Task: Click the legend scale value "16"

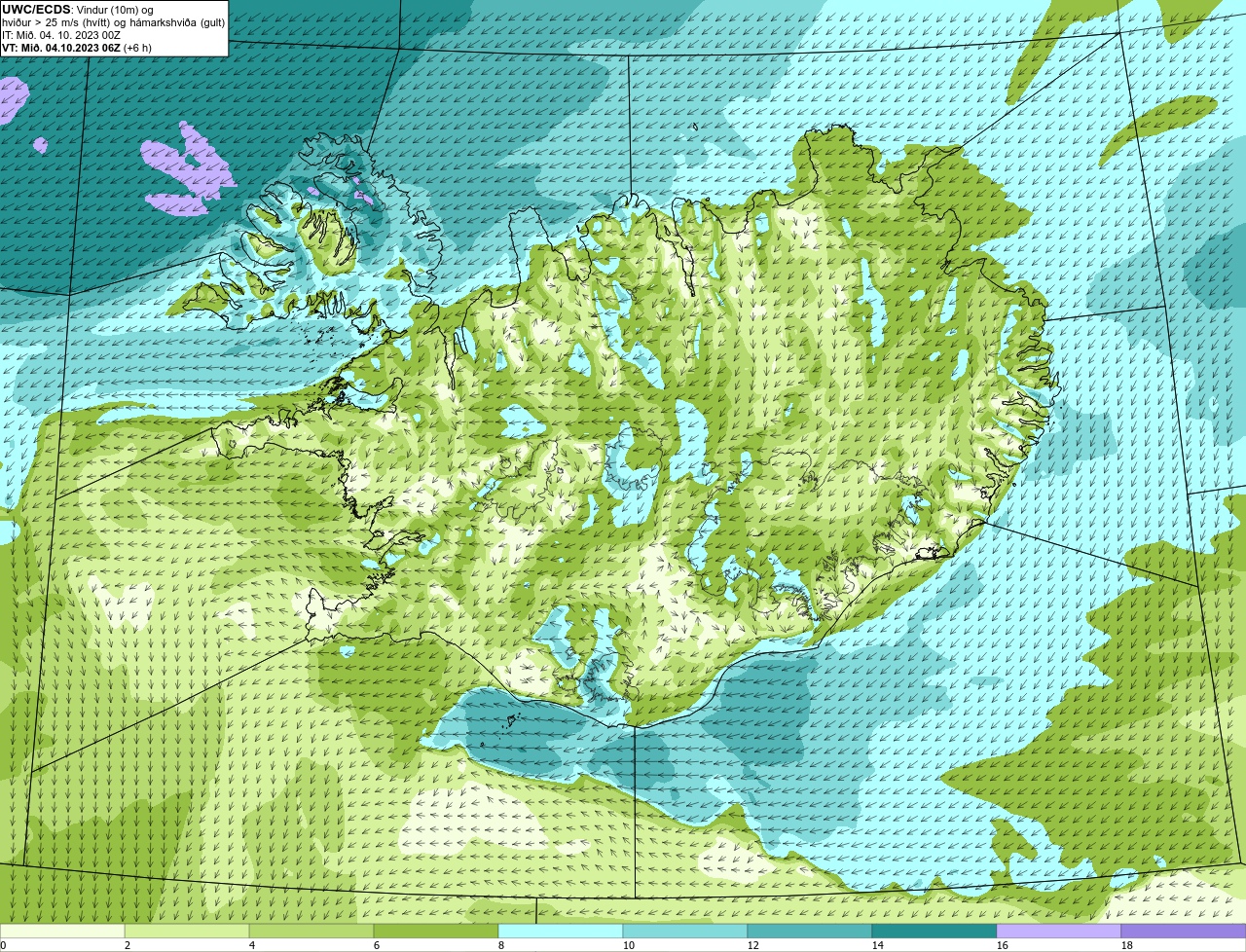Action: coord(1003,945)
